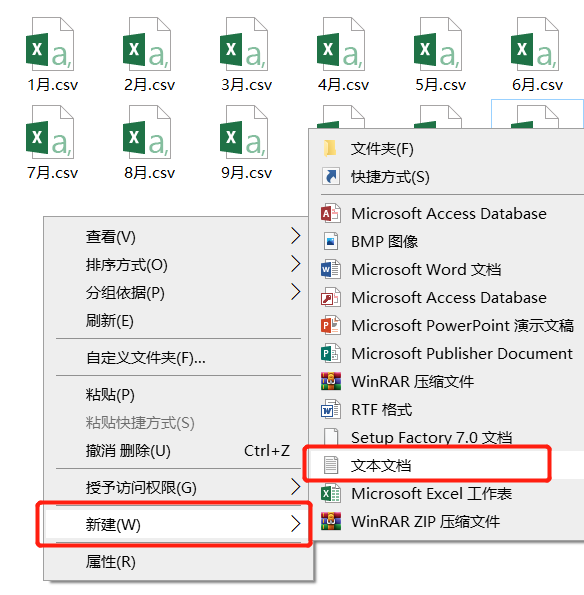Select the 2月.csv file icon
Screen dimensions: 584x595
147,44
